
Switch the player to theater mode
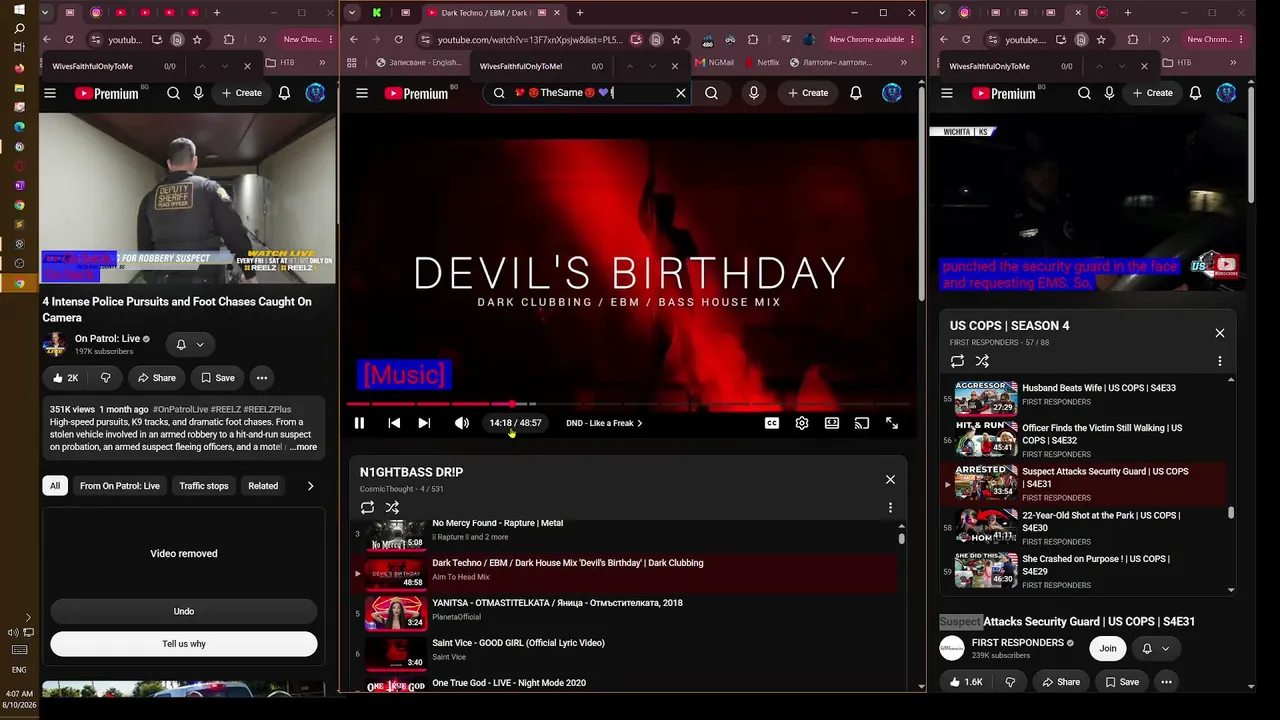pos(832,423)
